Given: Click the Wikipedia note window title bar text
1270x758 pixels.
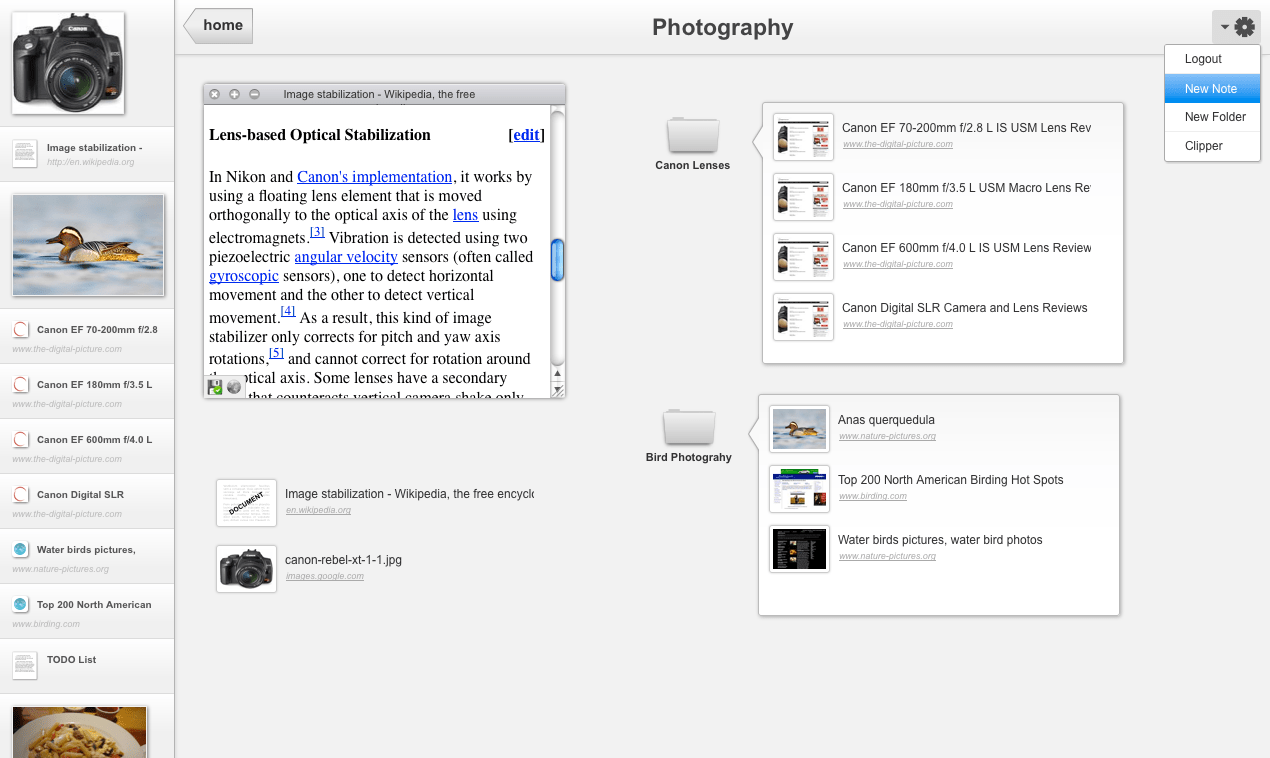Looking at the screenshot, I should pos(379,94).
